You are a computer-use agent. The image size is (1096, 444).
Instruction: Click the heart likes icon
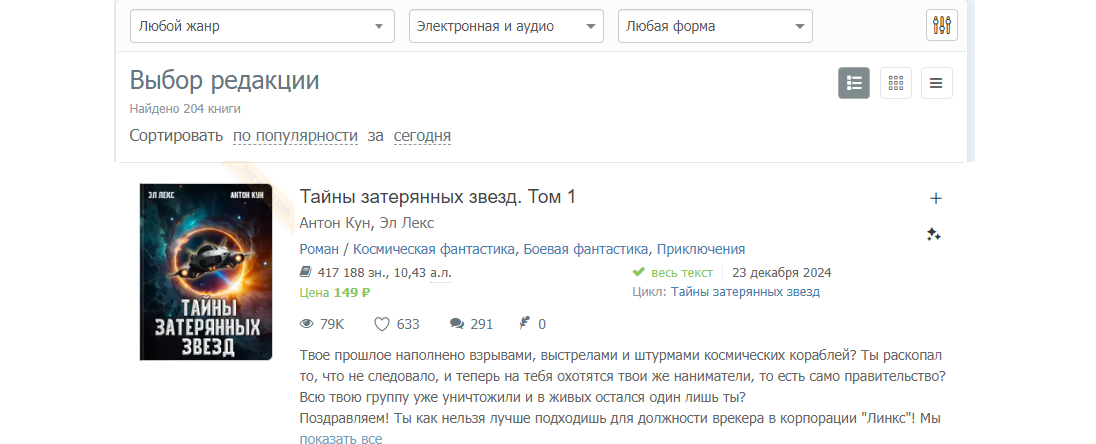click(x=381, y=324)
